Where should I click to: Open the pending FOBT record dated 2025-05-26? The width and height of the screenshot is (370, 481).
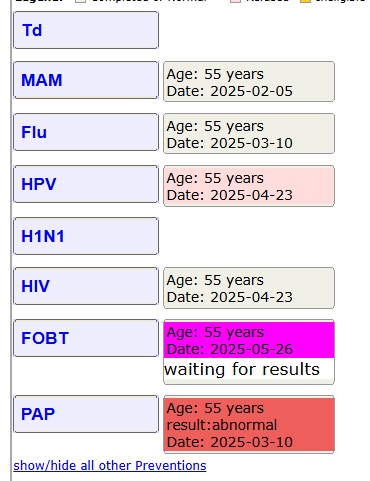[249, 340]
